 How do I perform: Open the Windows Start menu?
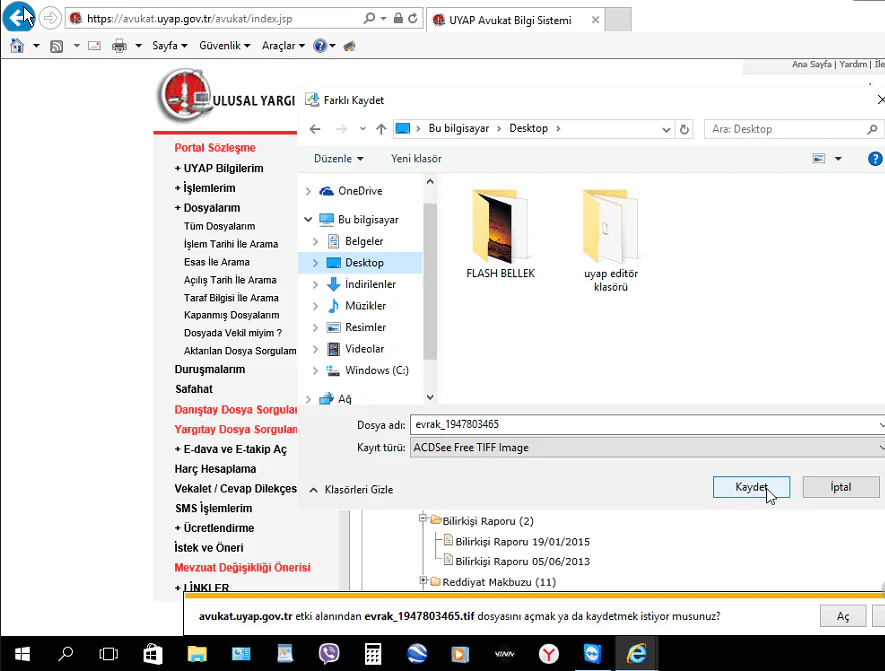tap(22, 654)
